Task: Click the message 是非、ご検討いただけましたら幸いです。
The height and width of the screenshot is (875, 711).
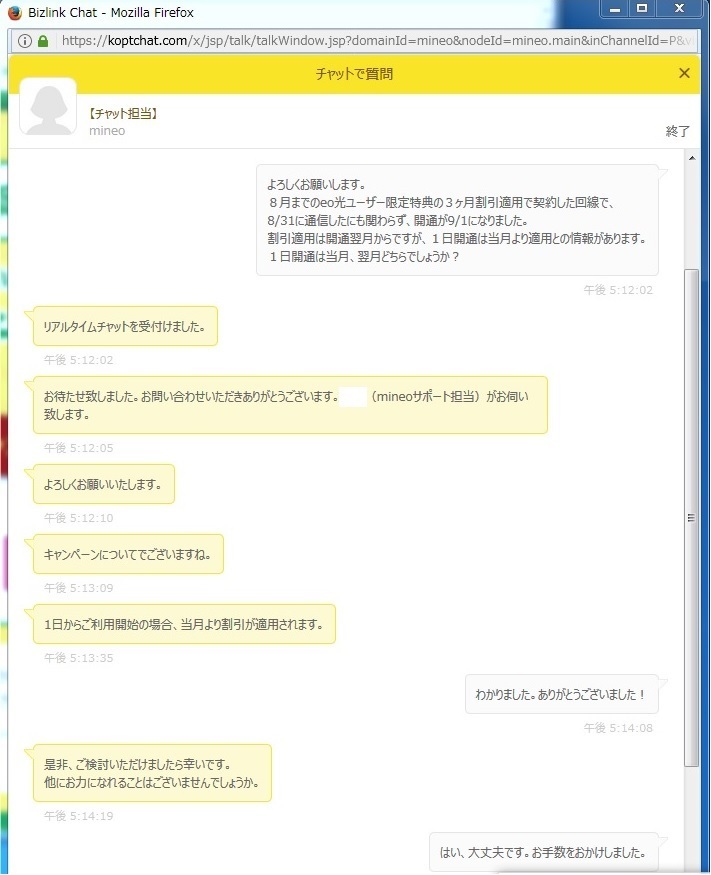Action: [152, 773]
